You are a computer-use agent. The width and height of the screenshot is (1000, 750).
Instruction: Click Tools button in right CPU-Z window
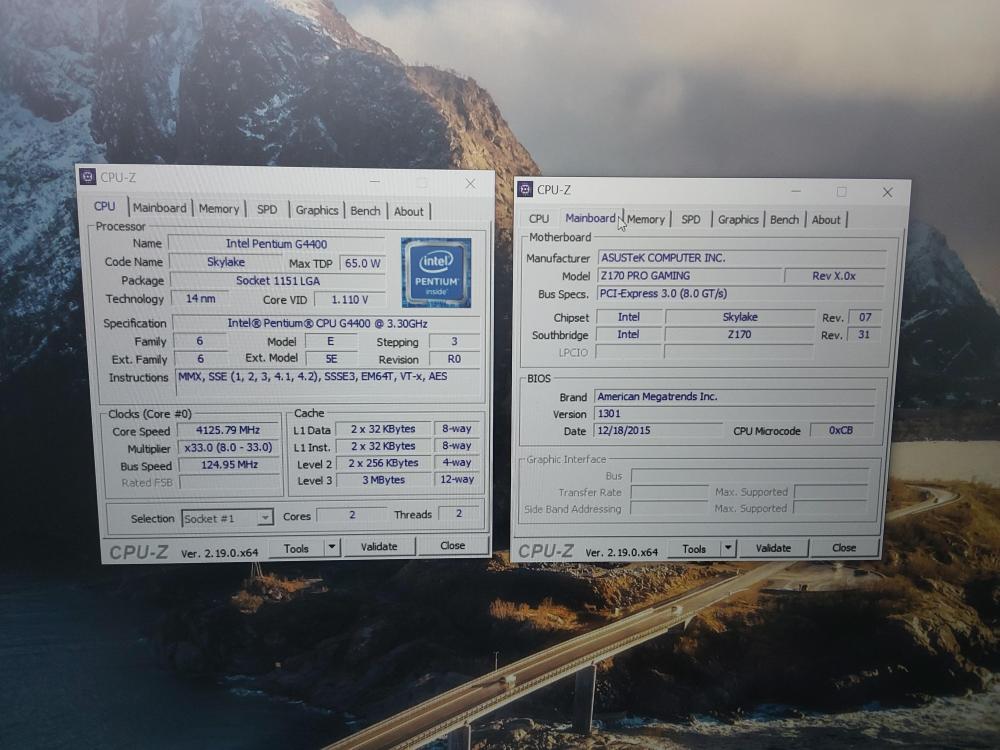pyautogui.click(x=694, y=548)
